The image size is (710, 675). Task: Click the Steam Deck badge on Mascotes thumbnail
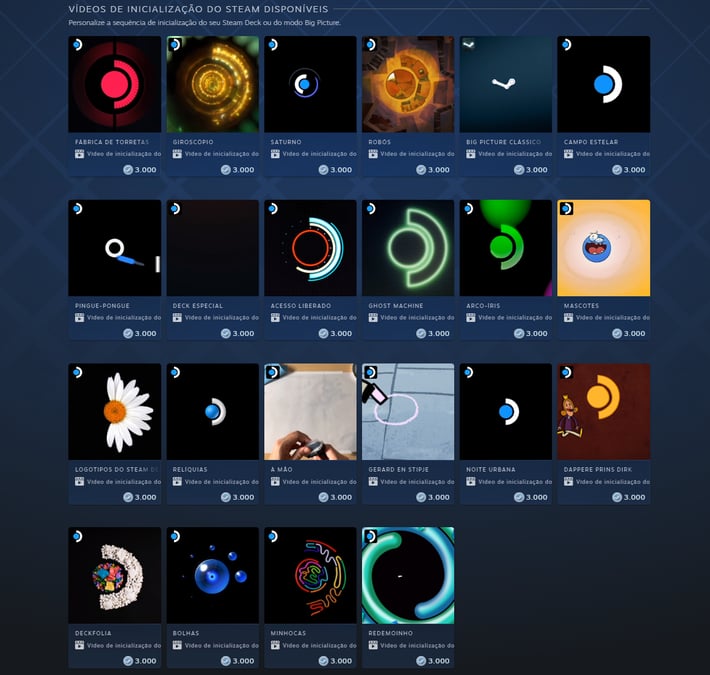point(566,208)
